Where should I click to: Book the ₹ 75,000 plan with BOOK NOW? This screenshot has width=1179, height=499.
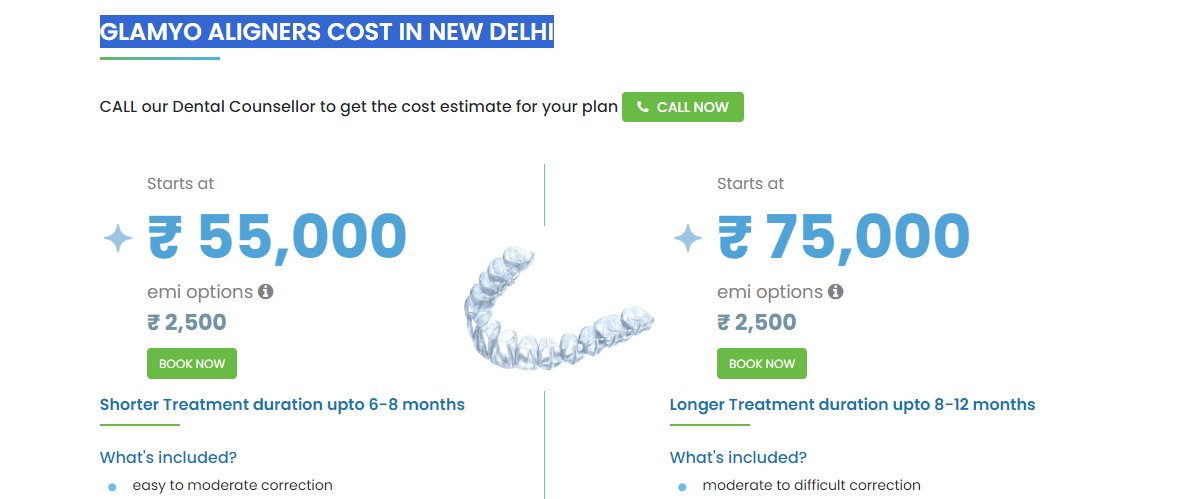tap(762, 364)
